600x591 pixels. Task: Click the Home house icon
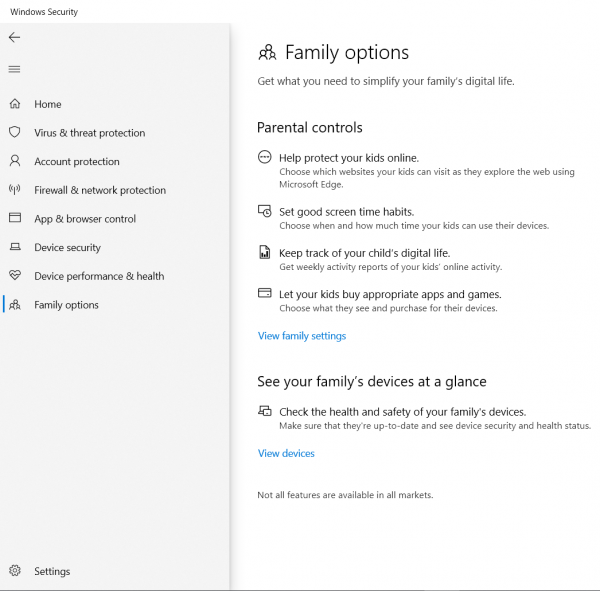tap(15, 104)
